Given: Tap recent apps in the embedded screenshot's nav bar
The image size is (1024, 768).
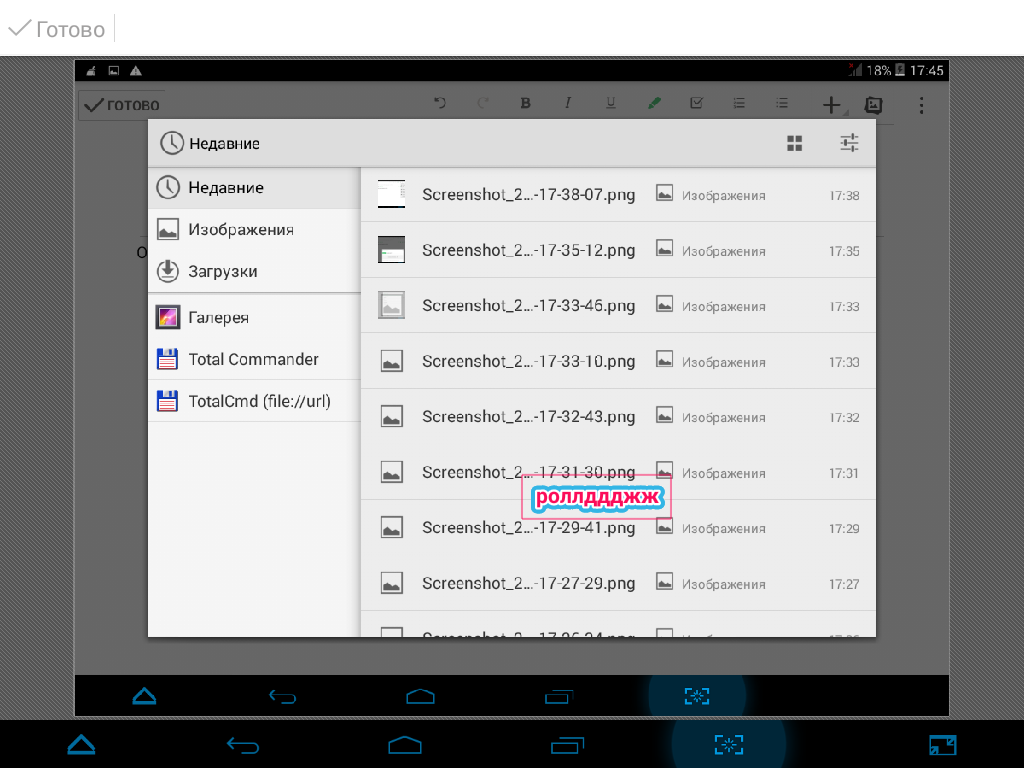Looking at the screenshot, I should coord(558,697).
